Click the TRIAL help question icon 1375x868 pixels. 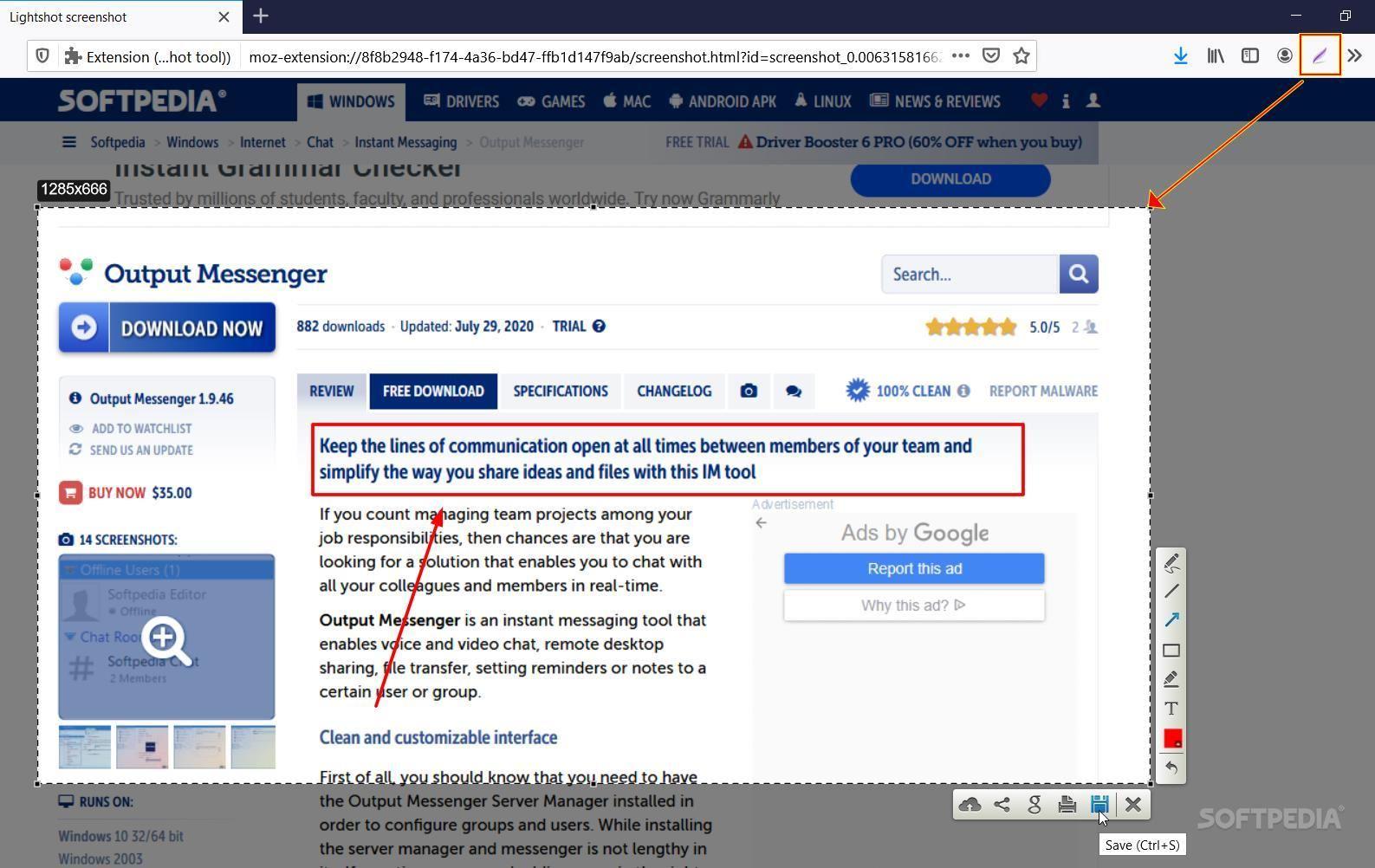coord(600,327)
